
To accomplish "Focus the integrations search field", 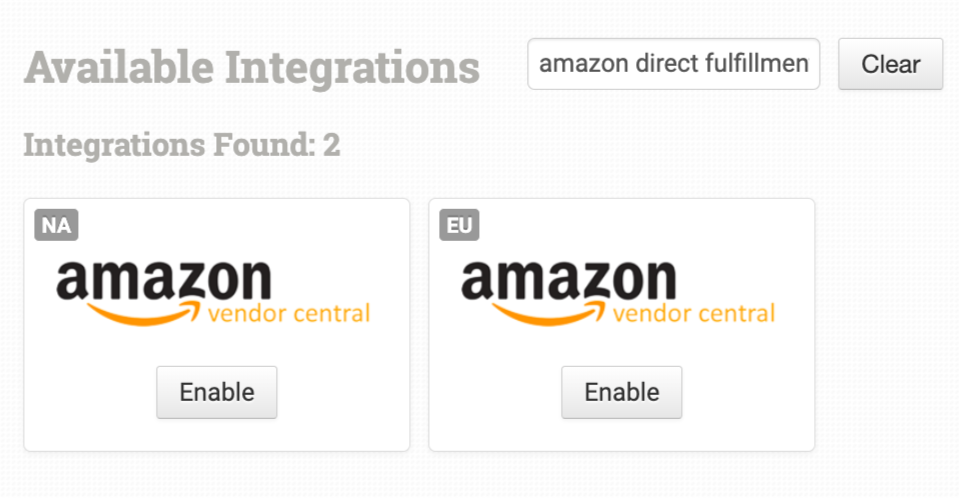I will coord(673,64).
